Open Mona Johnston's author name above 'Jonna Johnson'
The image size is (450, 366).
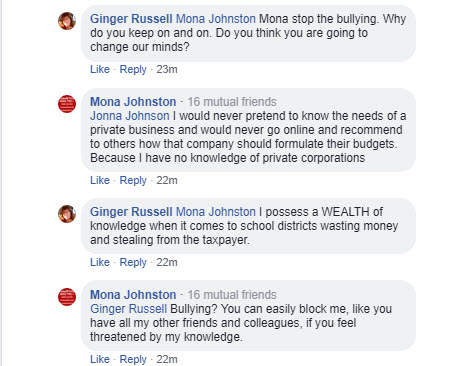[133, 102]
